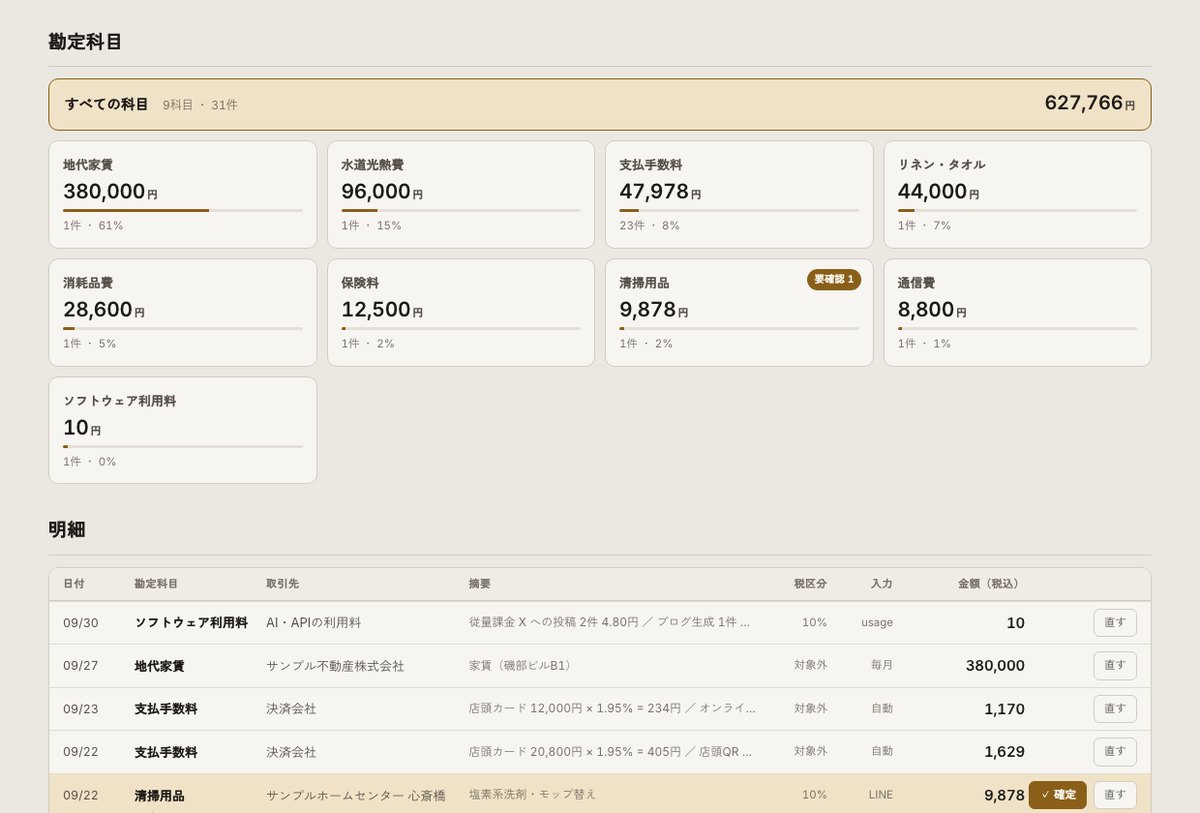Click 直す on the 1,629 支払手数料 row
This screenshot has height=813, width=1200.
(x=1115, y=751)
